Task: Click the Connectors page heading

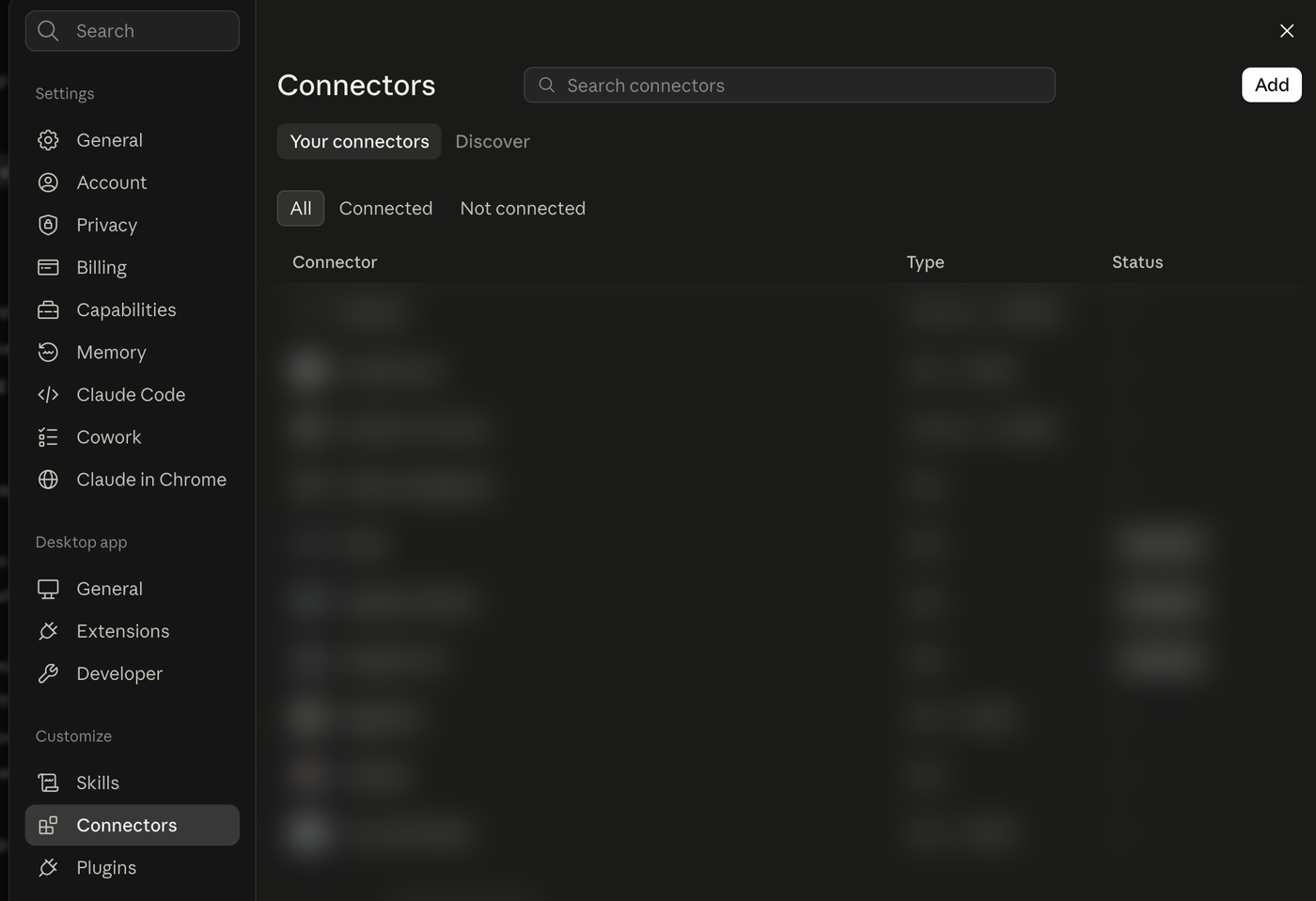Action: point(356,85)
